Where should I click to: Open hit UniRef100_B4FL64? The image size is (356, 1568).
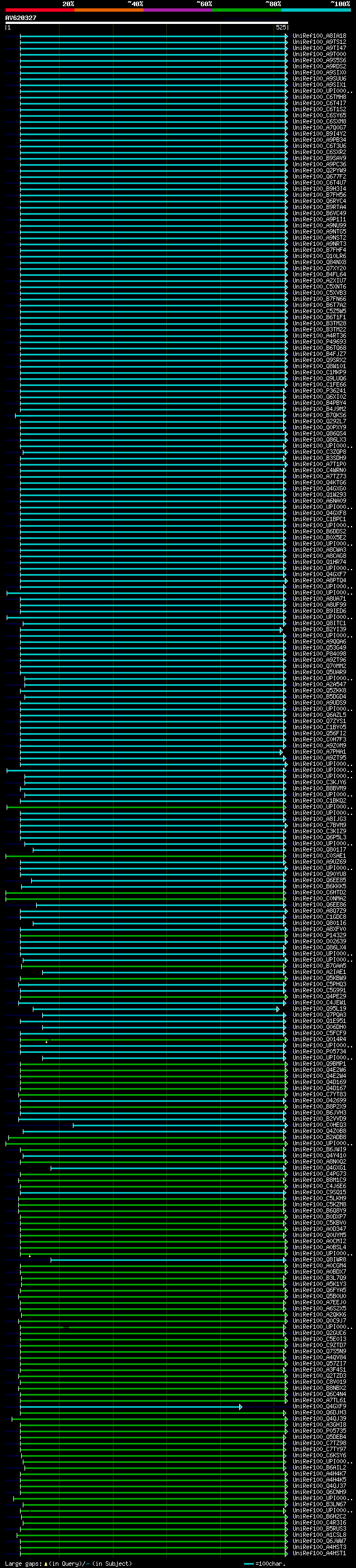[319, 275]
